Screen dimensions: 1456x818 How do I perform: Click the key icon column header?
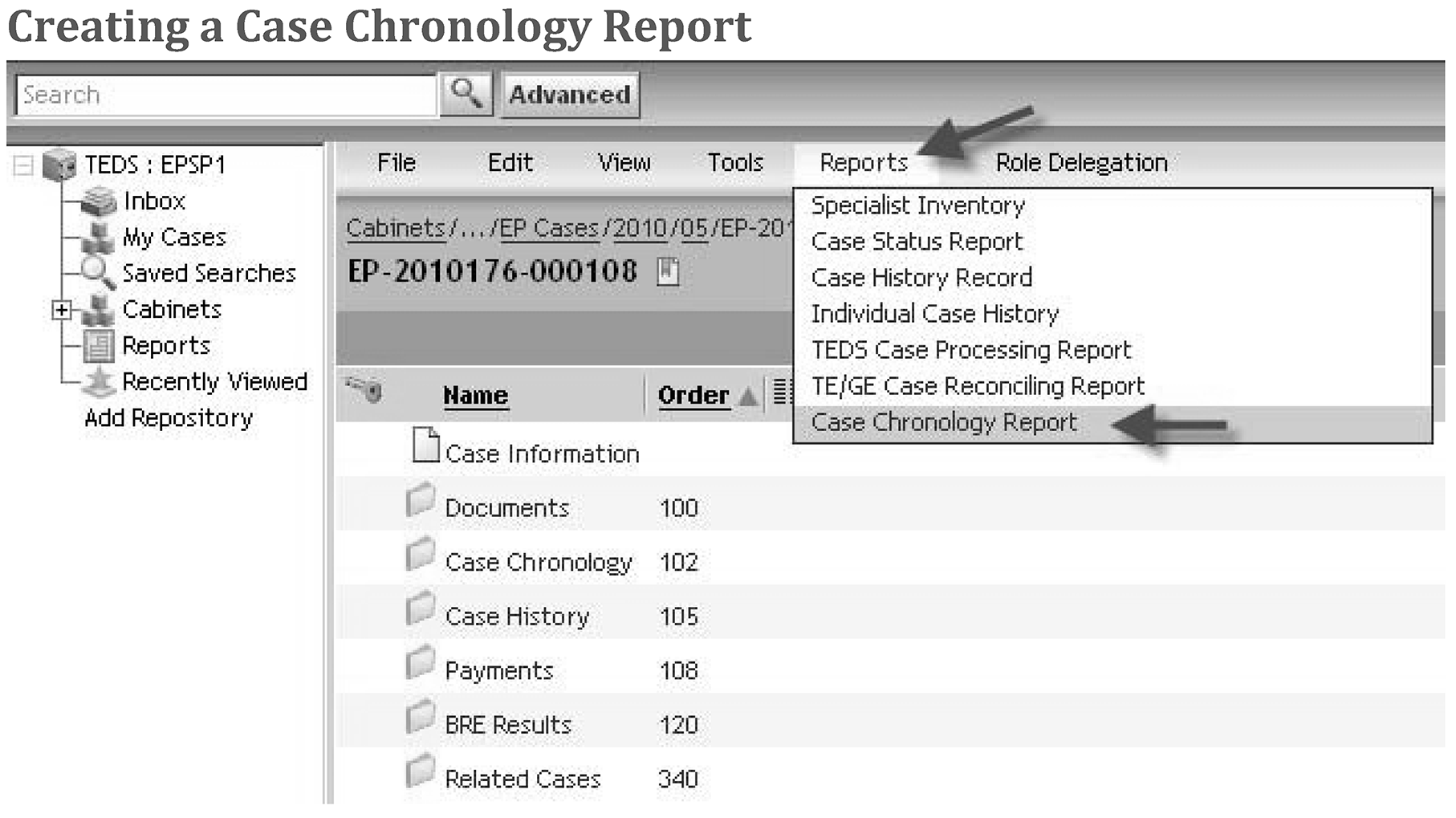(364, 391)
